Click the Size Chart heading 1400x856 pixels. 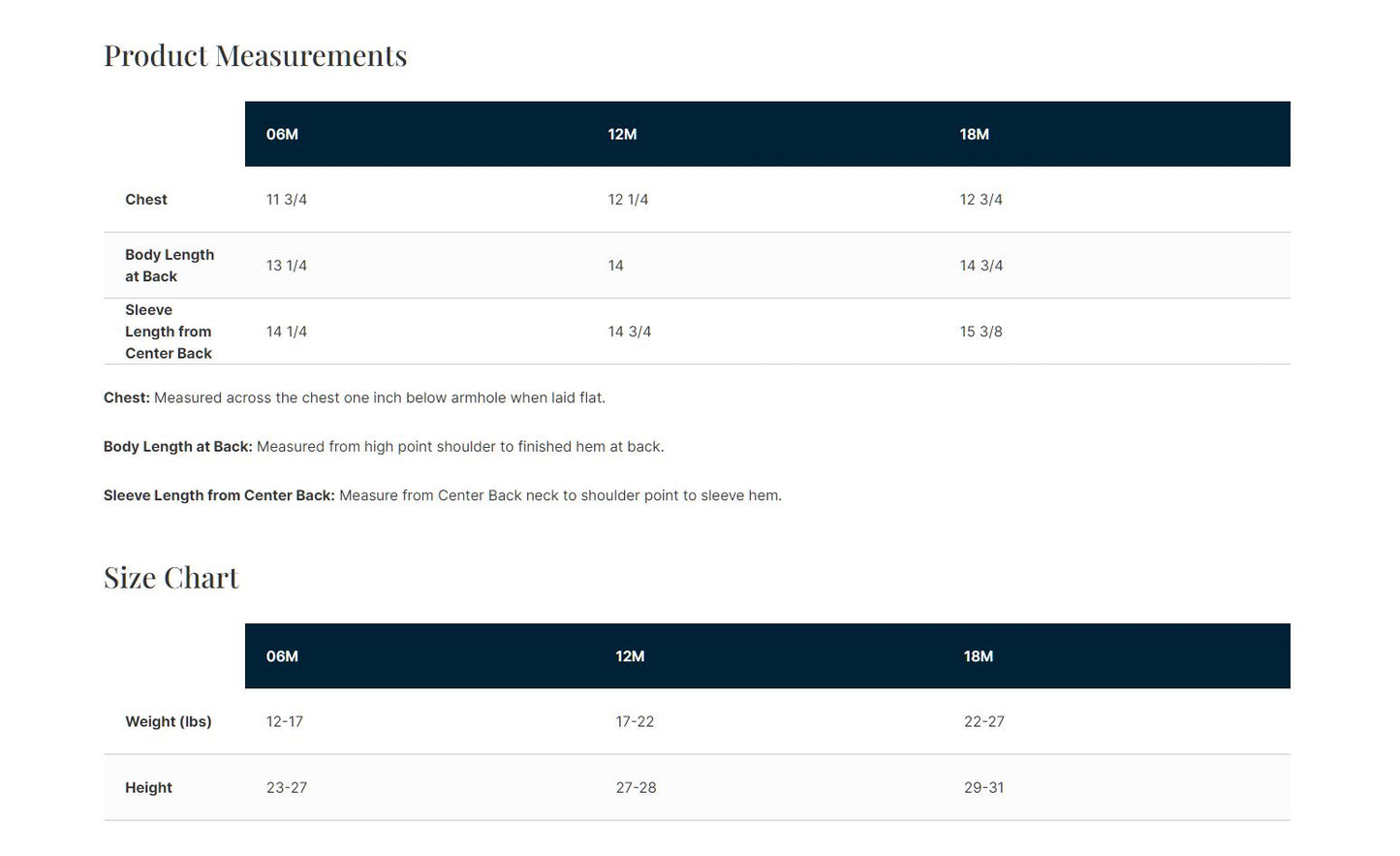point(171,578)
